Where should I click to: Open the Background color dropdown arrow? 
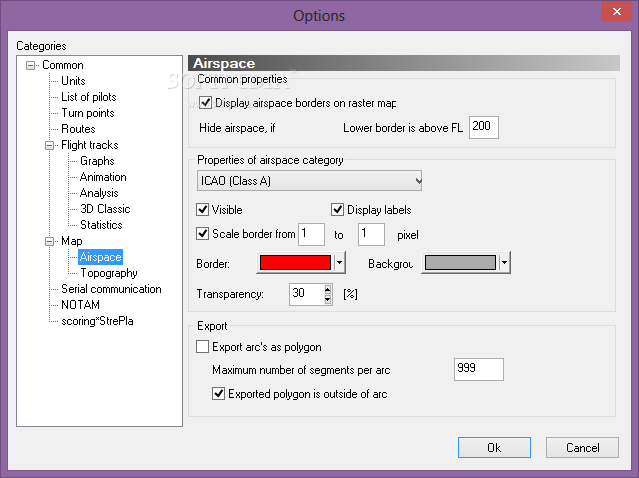[505, 262]
